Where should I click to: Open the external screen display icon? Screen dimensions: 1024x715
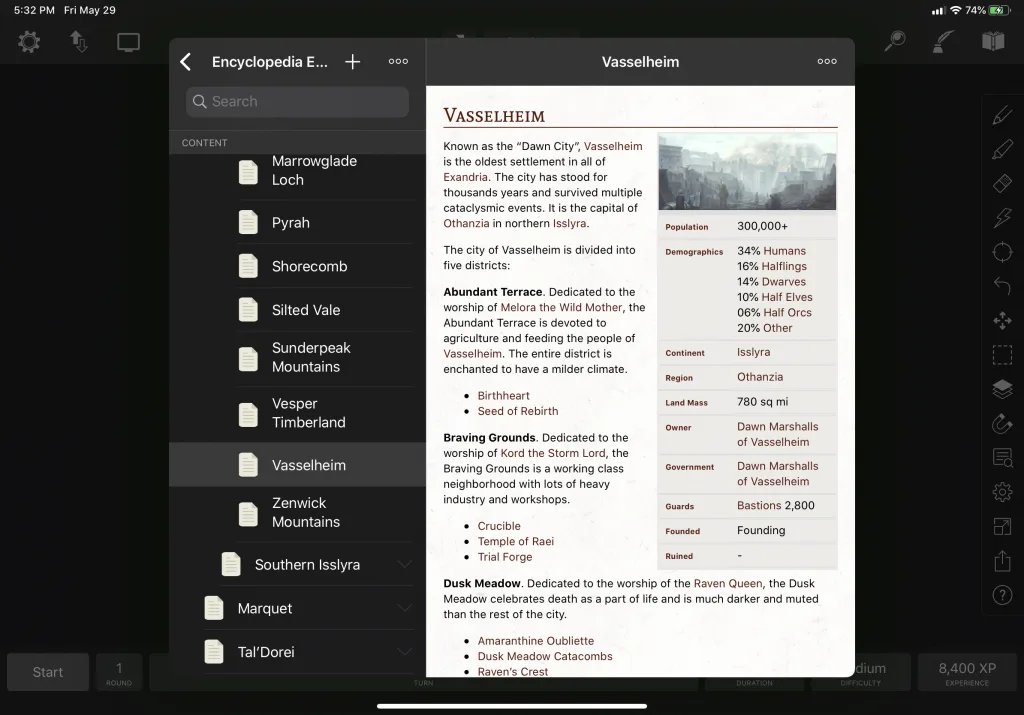[x=128, y=42]
